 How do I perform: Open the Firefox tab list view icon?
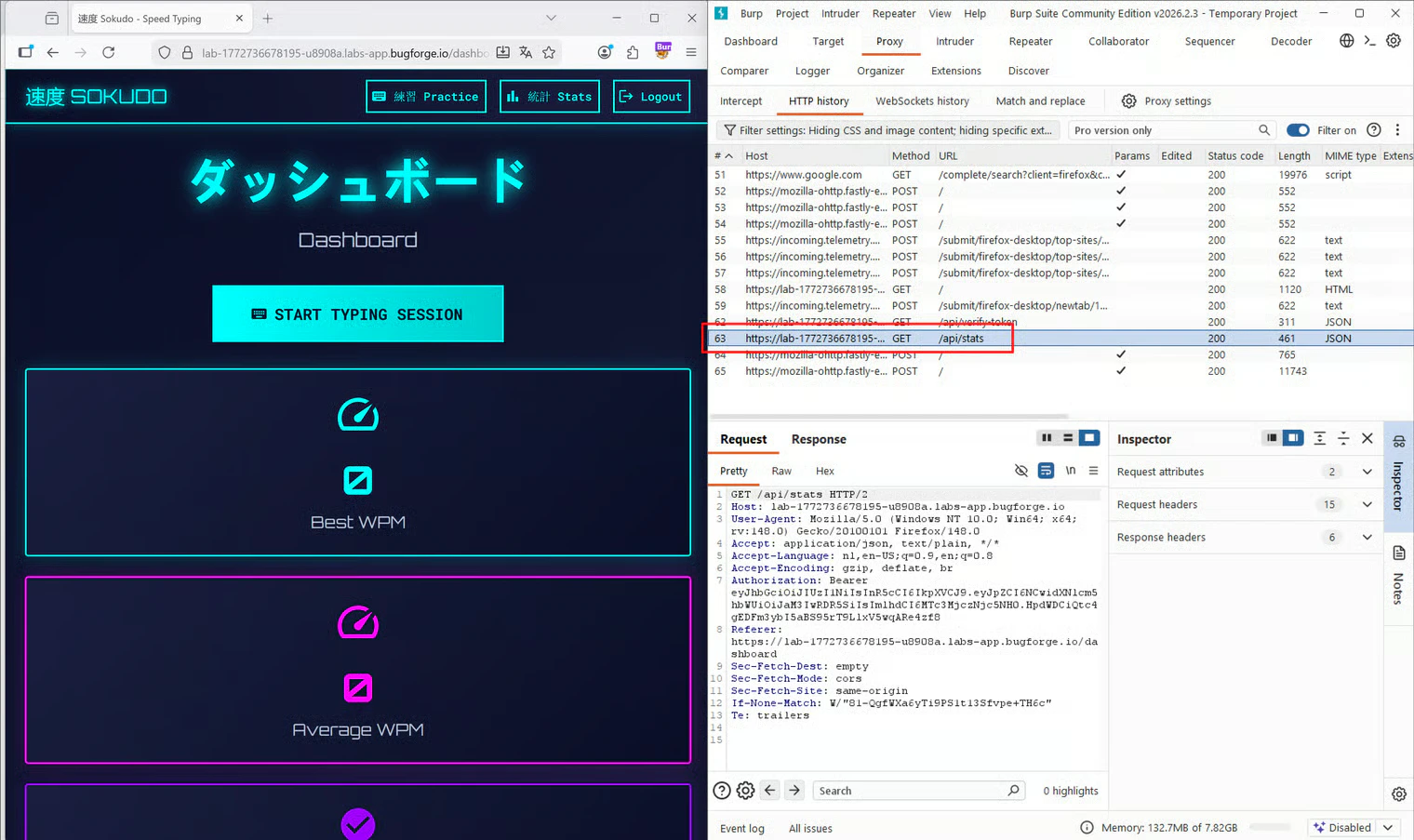pyautogui.click(x=52, y=19)
